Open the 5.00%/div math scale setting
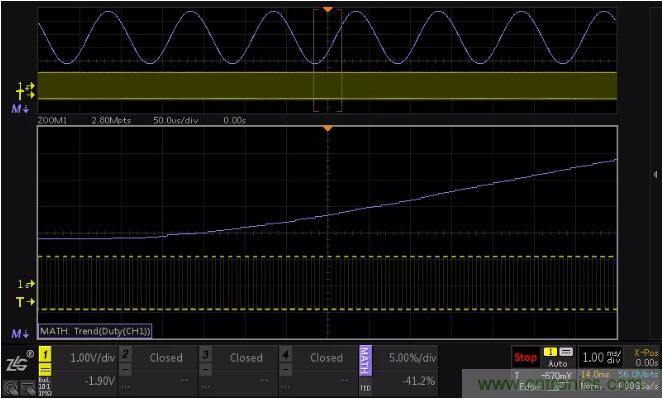Image resolution: width=662 pixels, height=399 pixels. click(412, 358)
